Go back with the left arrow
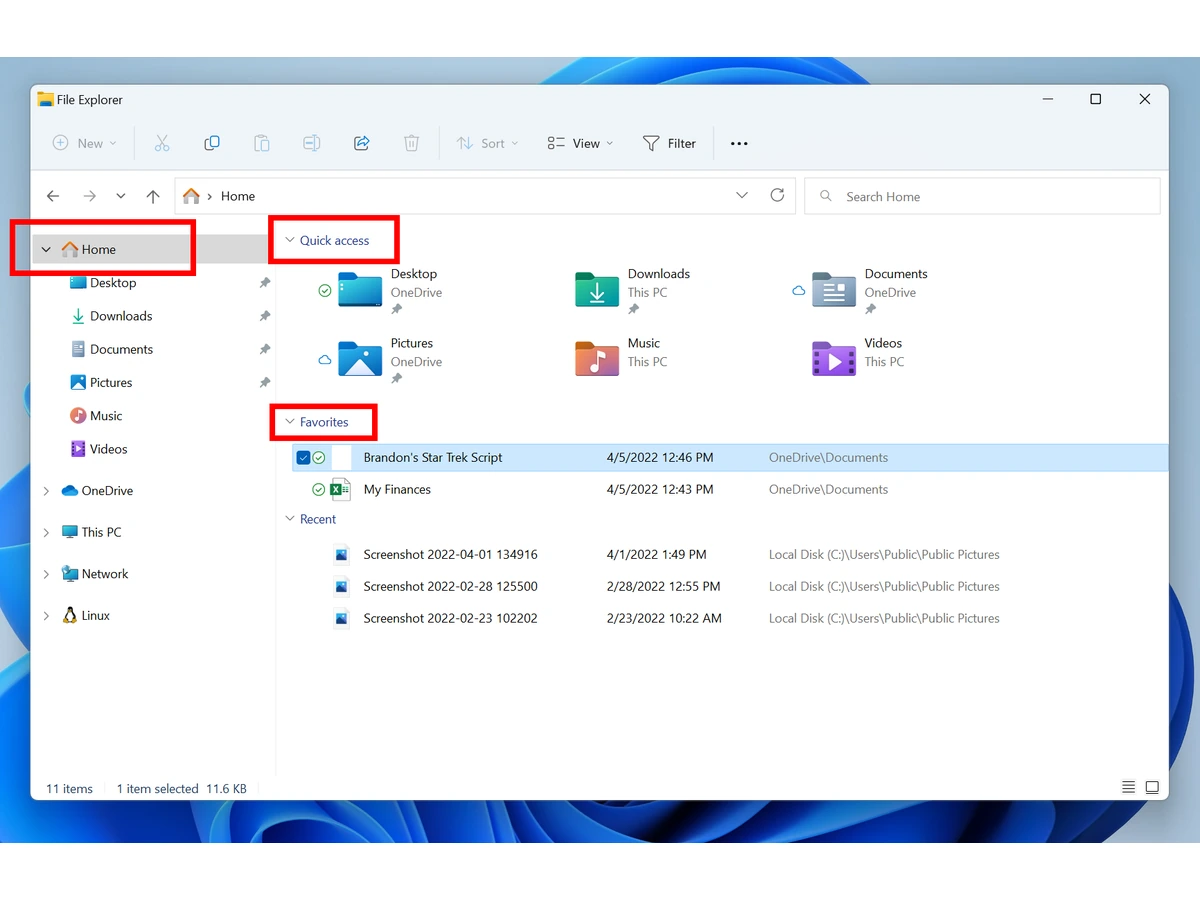 tap(53, 196)
